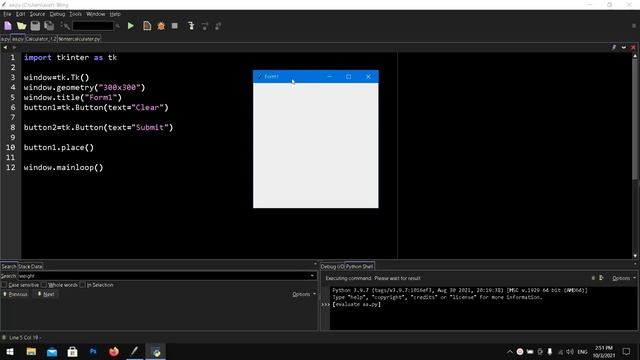Go back in editor history with left arrow

[5, 47]
